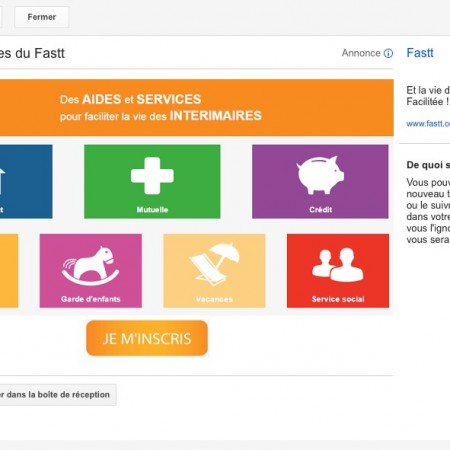Select the Vacances beach chair tile
Screen dimensions: 450x450
[214, 271]
